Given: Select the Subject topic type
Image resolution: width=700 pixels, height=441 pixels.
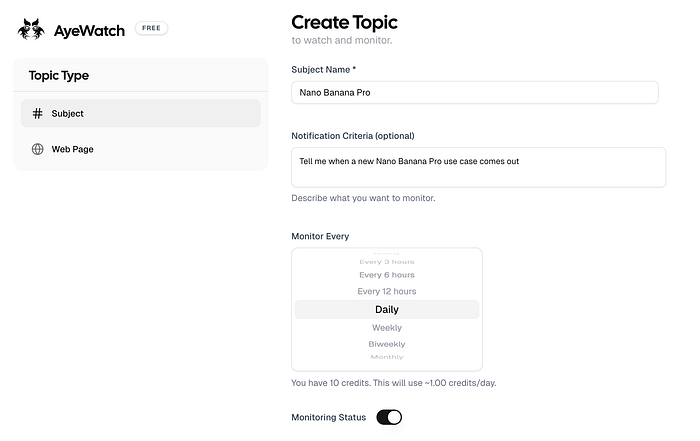Looking at the screenshot, I should click(140, 114).
